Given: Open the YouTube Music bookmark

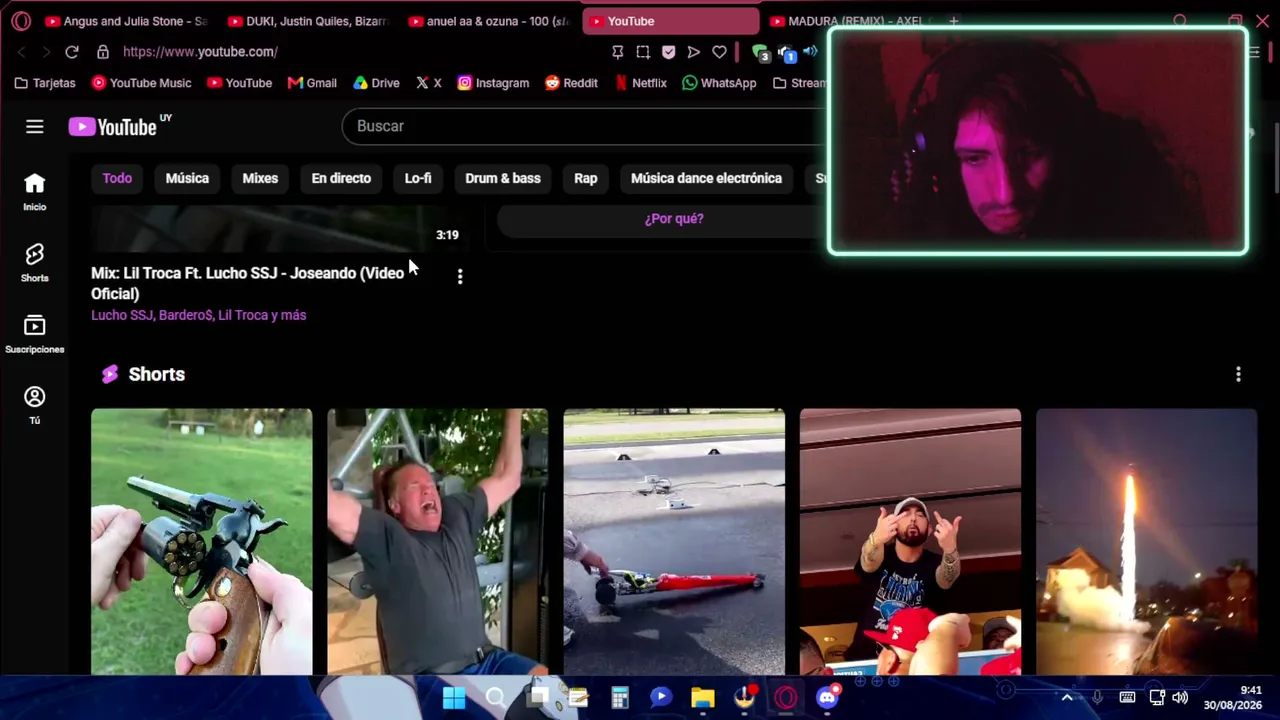Looking at the screenshot, I should click(x=141, y=83).
